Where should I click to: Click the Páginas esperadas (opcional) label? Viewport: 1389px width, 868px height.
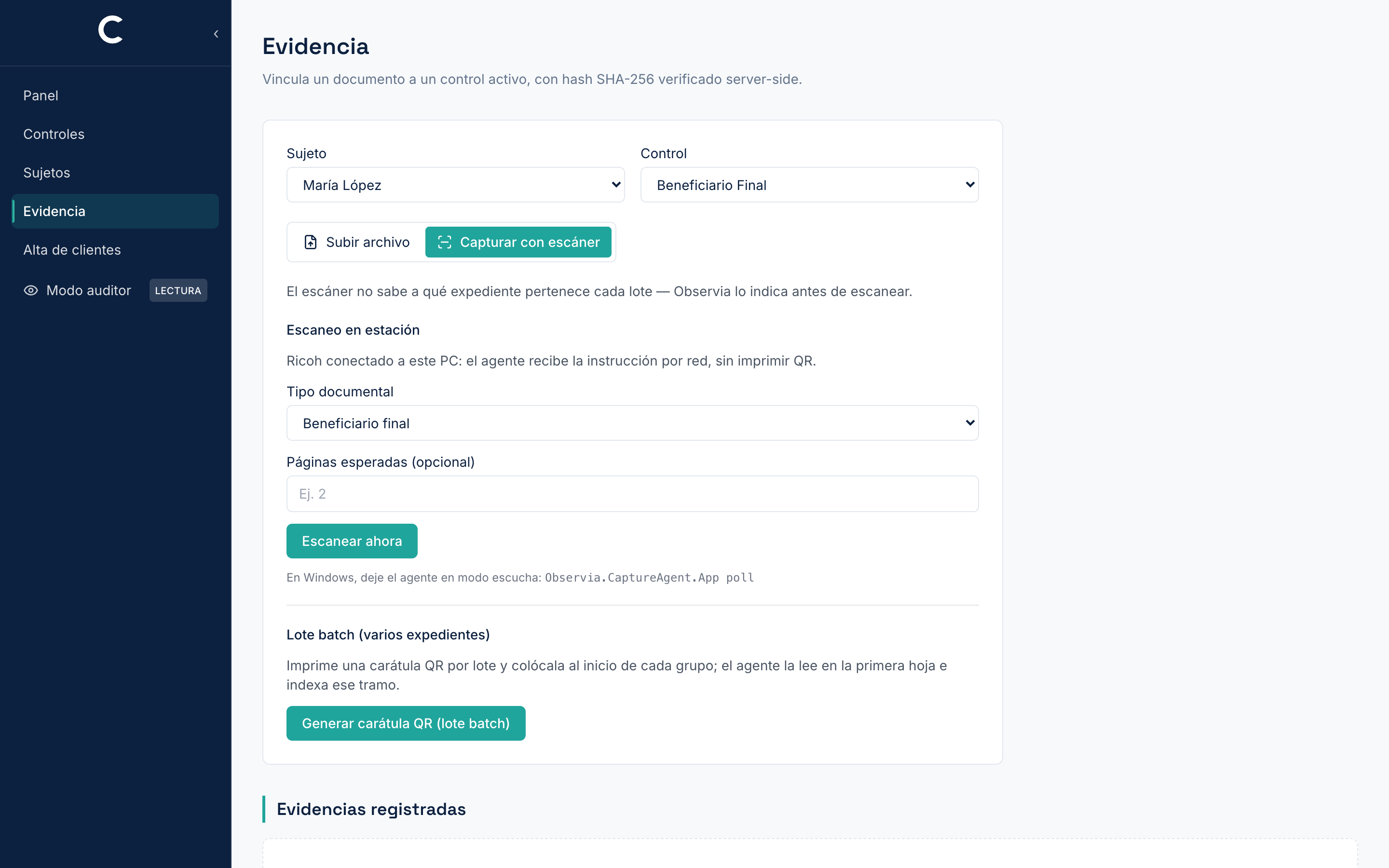click(381, 462)
